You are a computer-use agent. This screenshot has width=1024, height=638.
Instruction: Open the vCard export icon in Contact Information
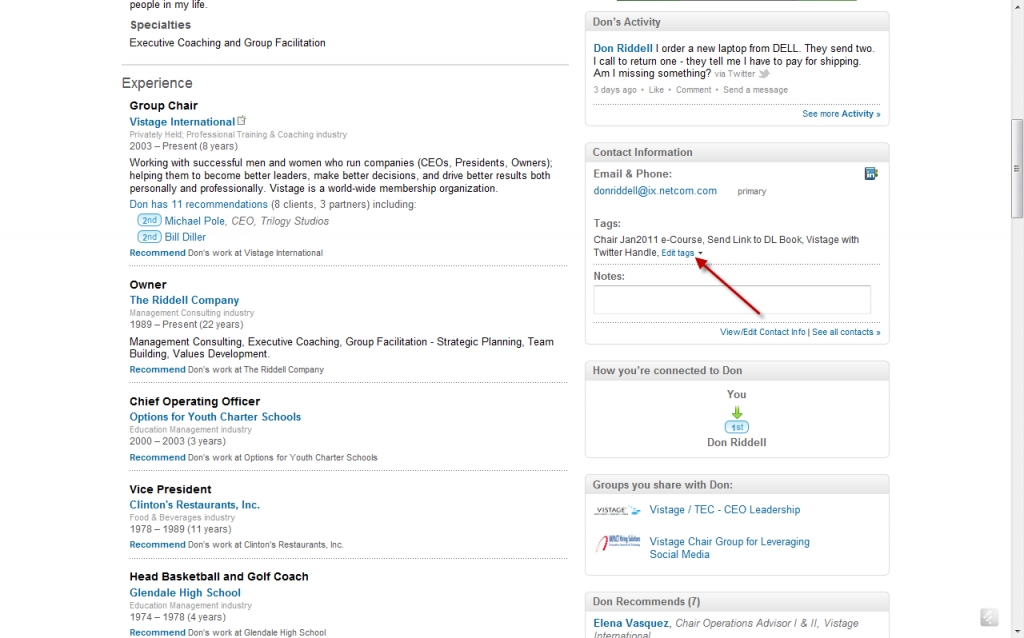coord(871,172)
